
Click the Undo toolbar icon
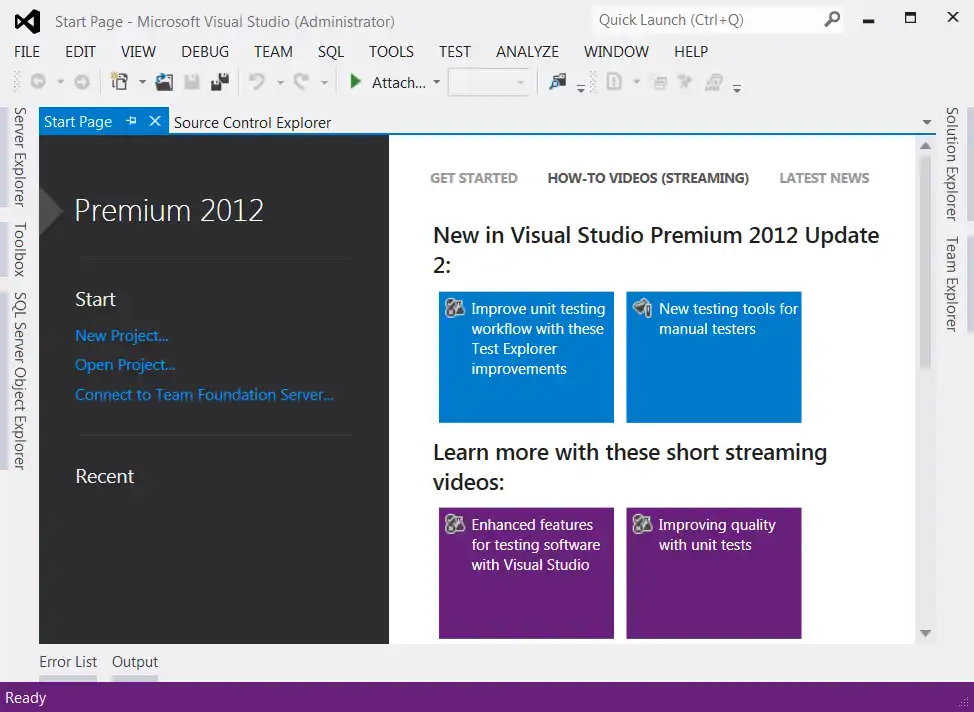pyautogui.click(x=257, y=81)
